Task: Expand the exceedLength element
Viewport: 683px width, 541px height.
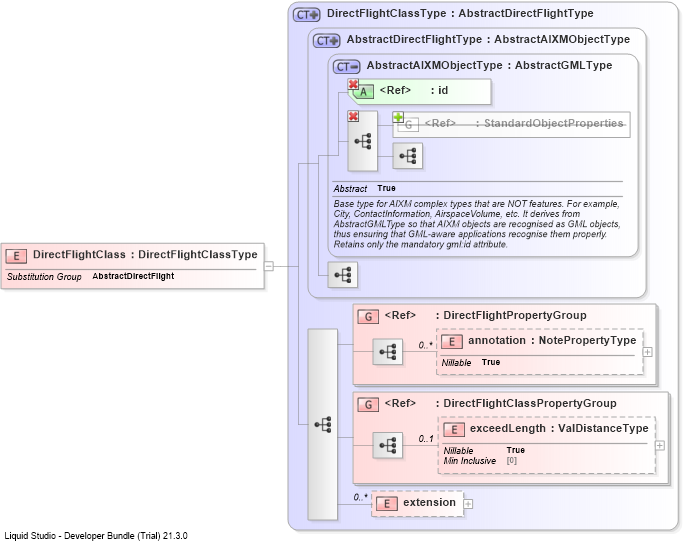Action: coord(660,445)
